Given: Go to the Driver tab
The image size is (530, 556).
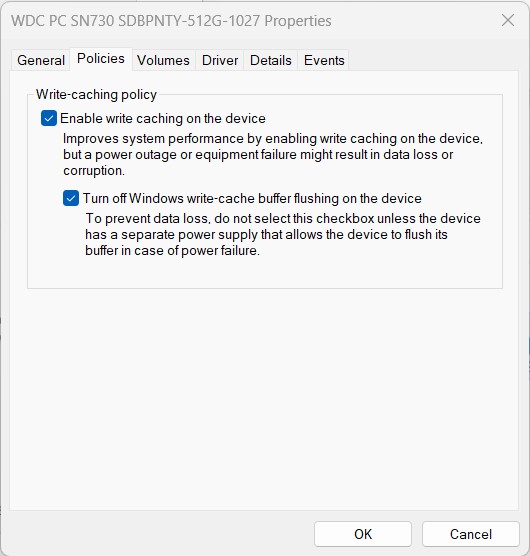Looking at the screenshot, I should pos(220,60).
